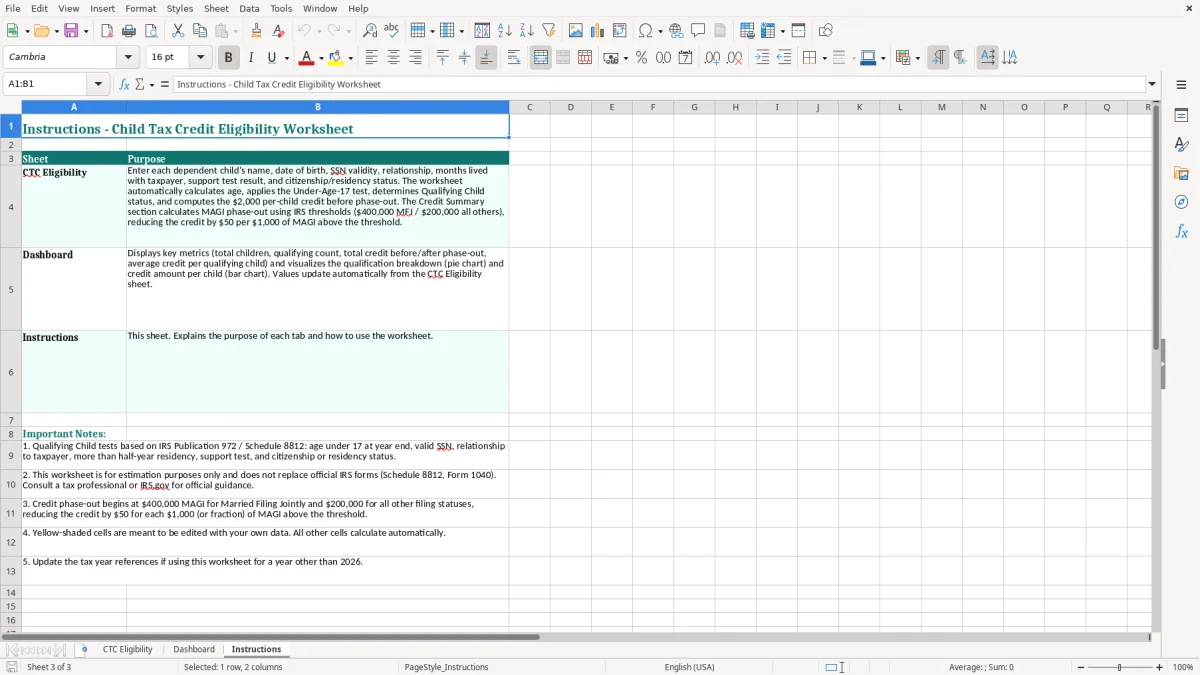Toggle Italic formatting
Image resolution: width=1200 pixels, height=675 pixels.
(251, 58)
